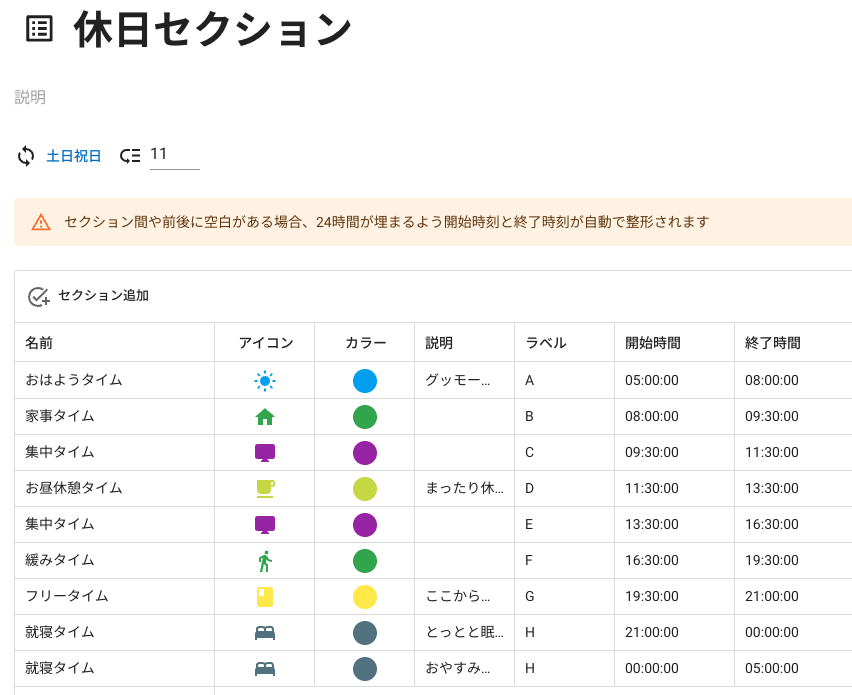
Task: Click the walking person icon in 緩みタイム row
Action: 265,561
